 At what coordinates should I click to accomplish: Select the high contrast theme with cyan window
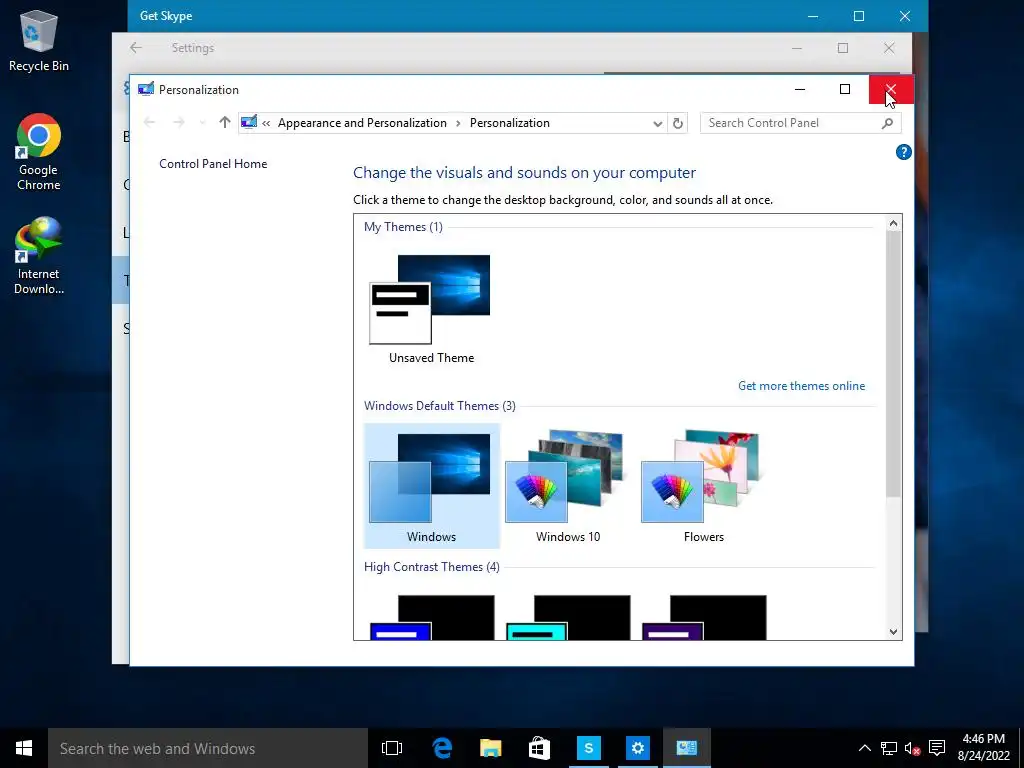(x=568, y=617)
